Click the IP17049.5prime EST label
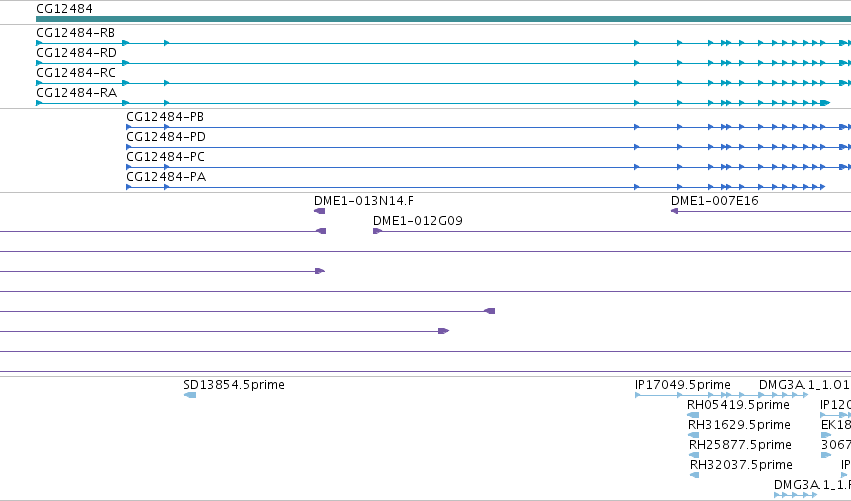The height and width of the screenshot is (501, 851). coord(683,385)
